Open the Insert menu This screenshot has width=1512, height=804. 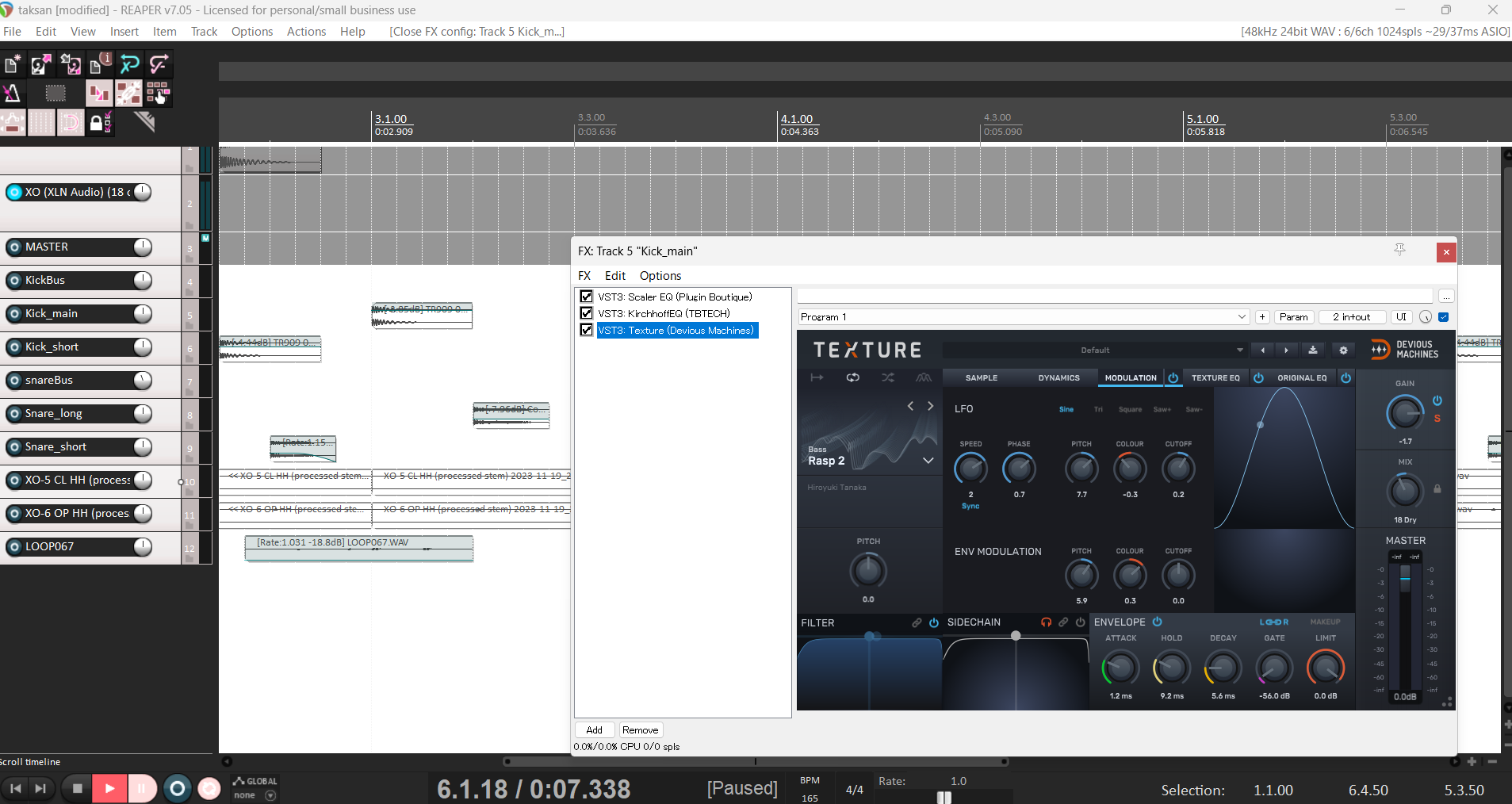point(124,32)
